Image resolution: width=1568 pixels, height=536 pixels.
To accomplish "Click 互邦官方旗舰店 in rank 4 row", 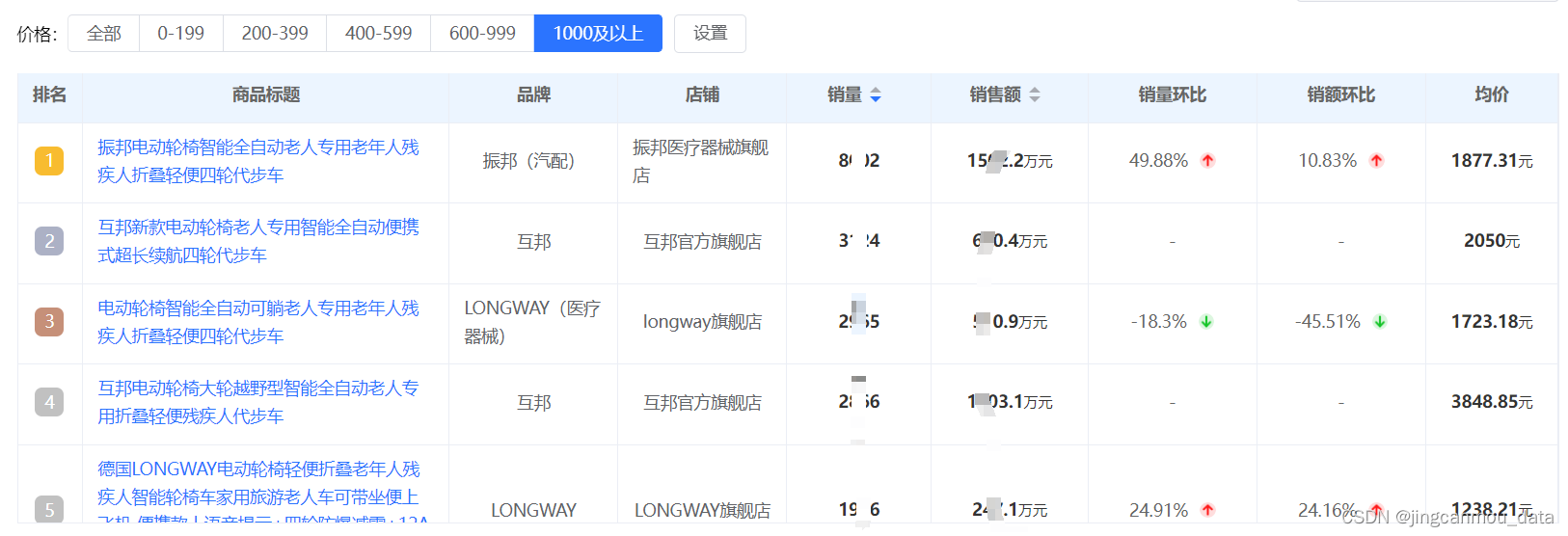I will pyautogui.click(x=702, y=402).
